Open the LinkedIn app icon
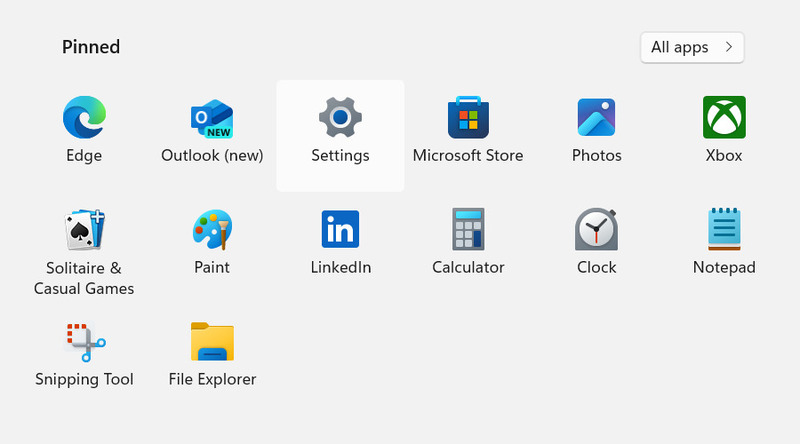Image resolution: width=800 pixels, height=444 pixels. click(340, 229)
